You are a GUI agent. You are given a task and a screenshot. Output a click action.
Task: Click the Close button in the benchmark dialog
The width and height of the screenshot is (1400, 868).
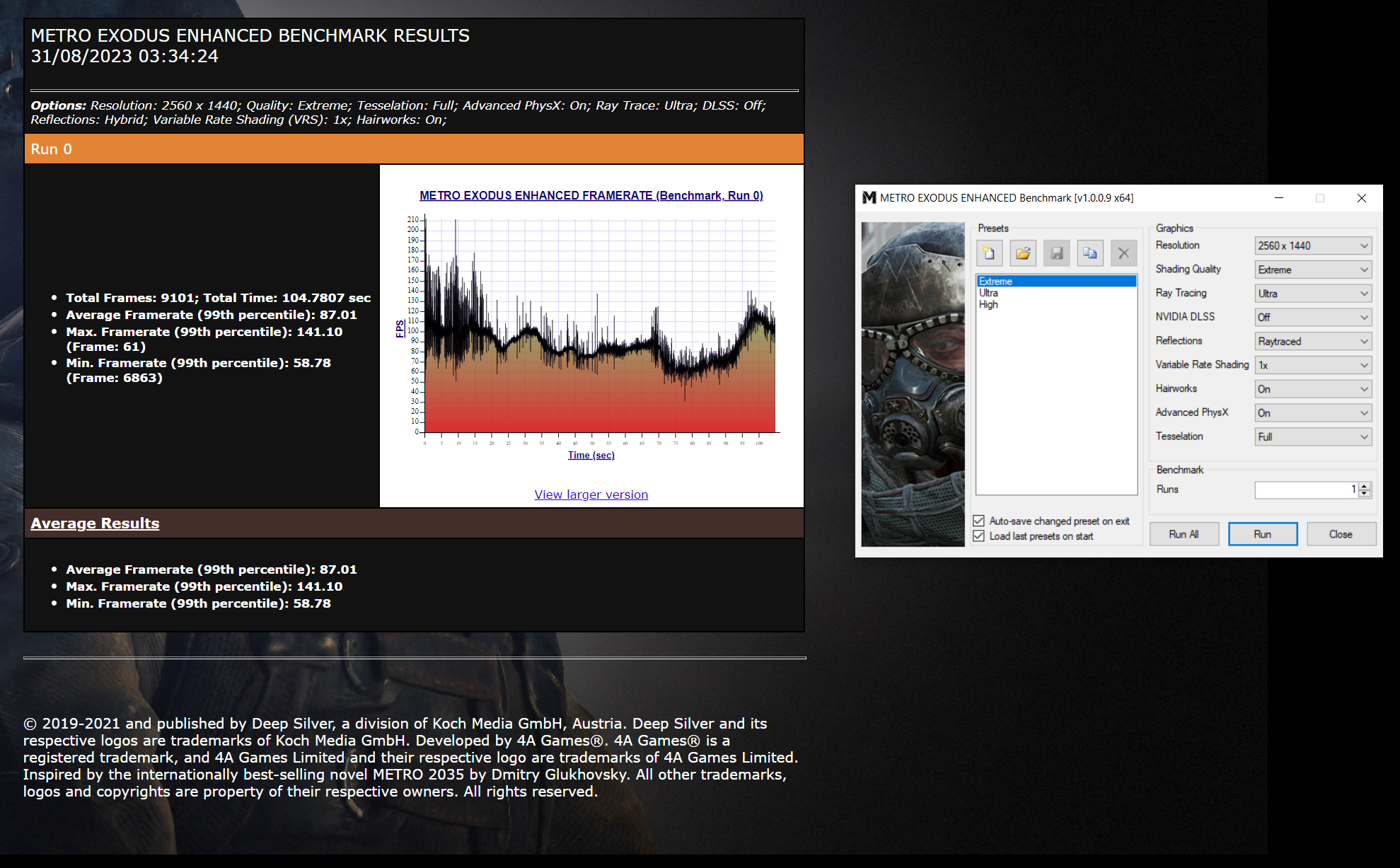tap(1341, 534)
